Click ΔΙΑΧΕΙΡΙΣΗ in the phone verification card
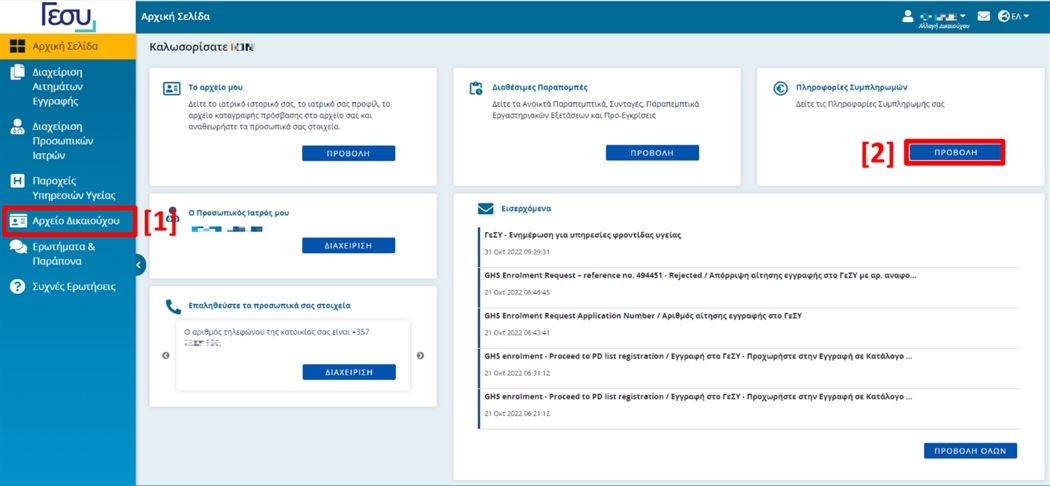 (x=349, y=372)
